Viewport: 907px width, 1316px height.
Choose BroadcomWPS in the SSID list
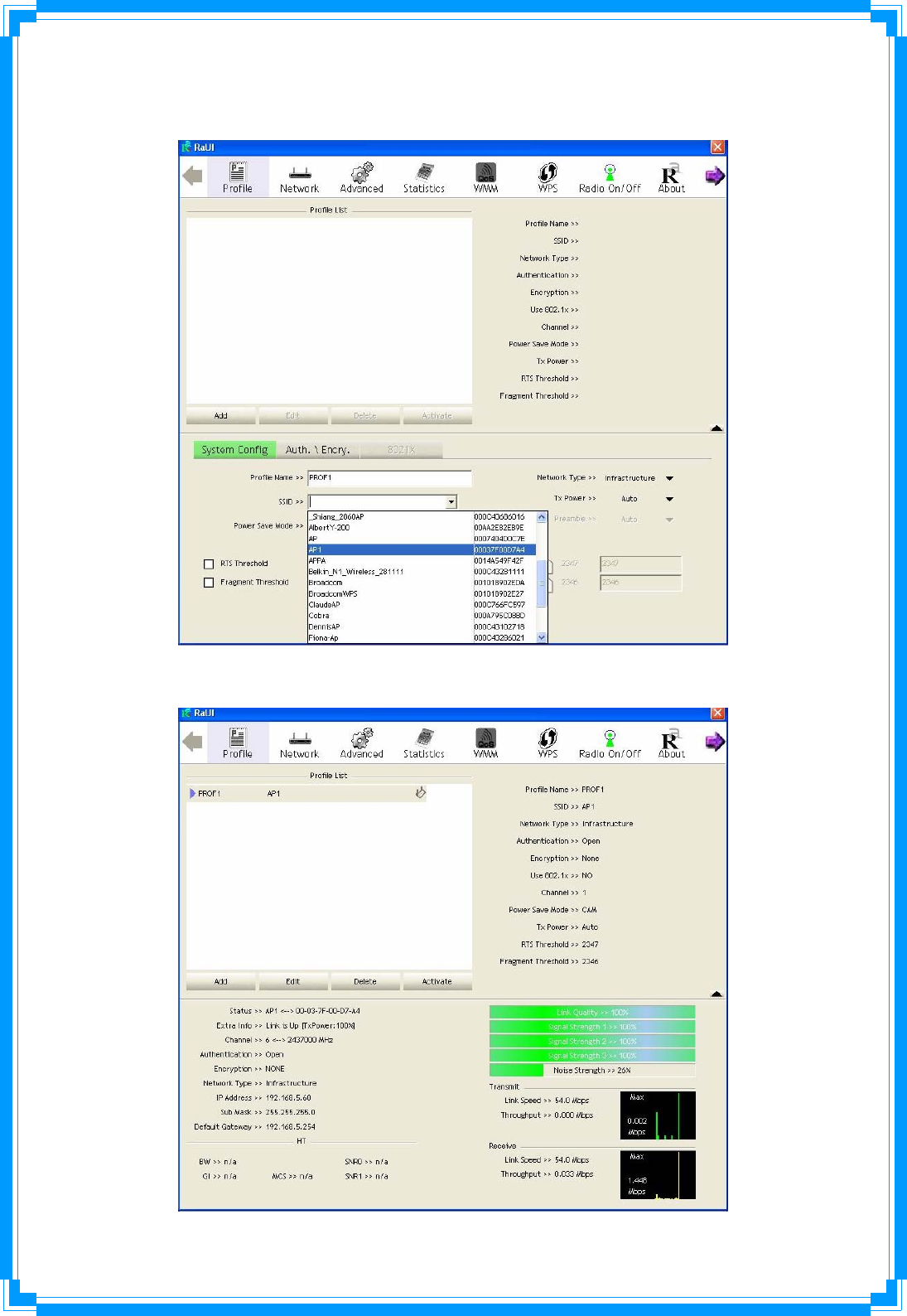click(422, 594)
